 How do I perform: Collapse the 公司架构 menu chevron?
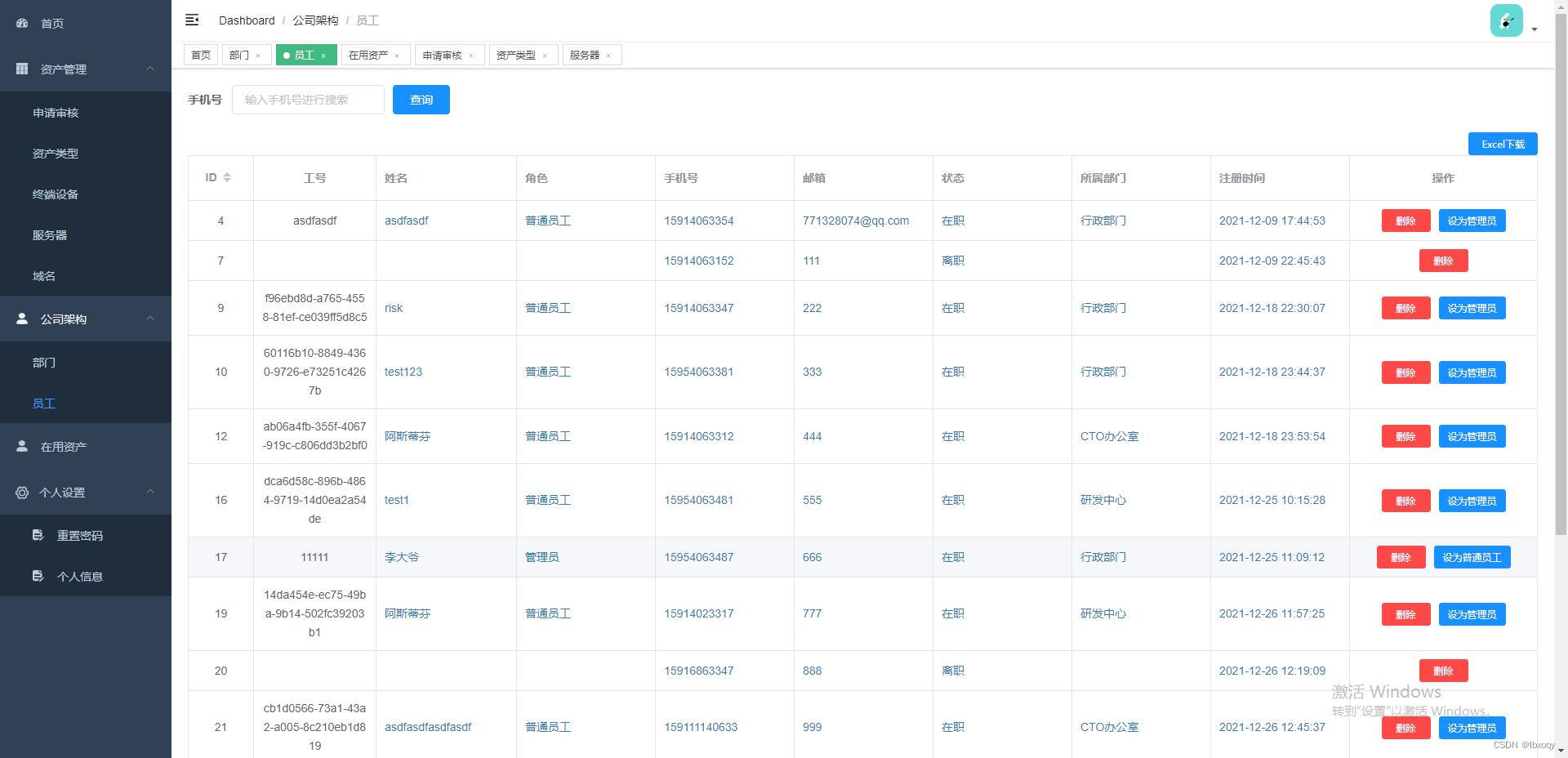click(x=150, y=319)
